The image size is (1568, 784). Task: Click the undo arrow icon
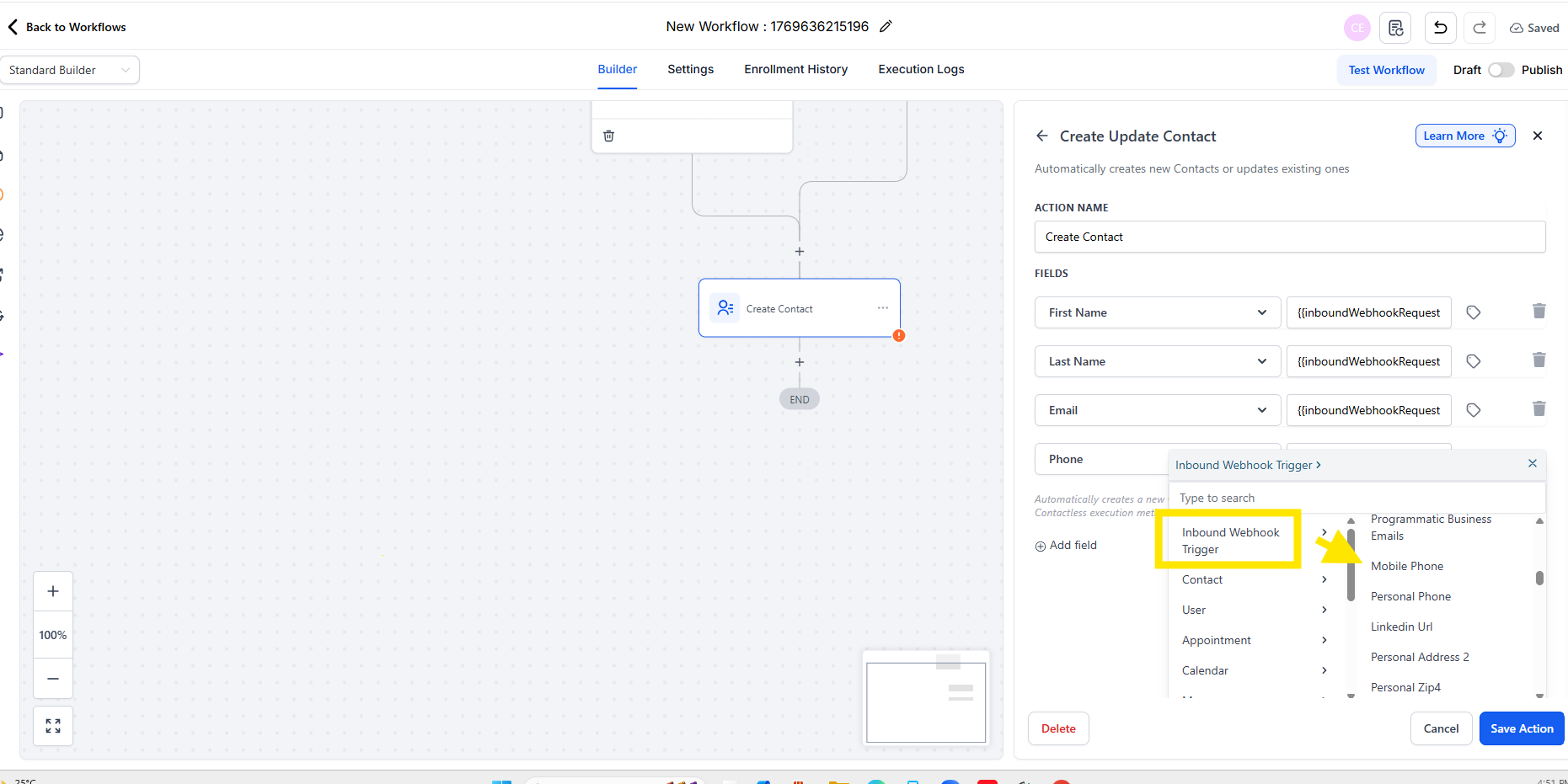point(1440,28)
